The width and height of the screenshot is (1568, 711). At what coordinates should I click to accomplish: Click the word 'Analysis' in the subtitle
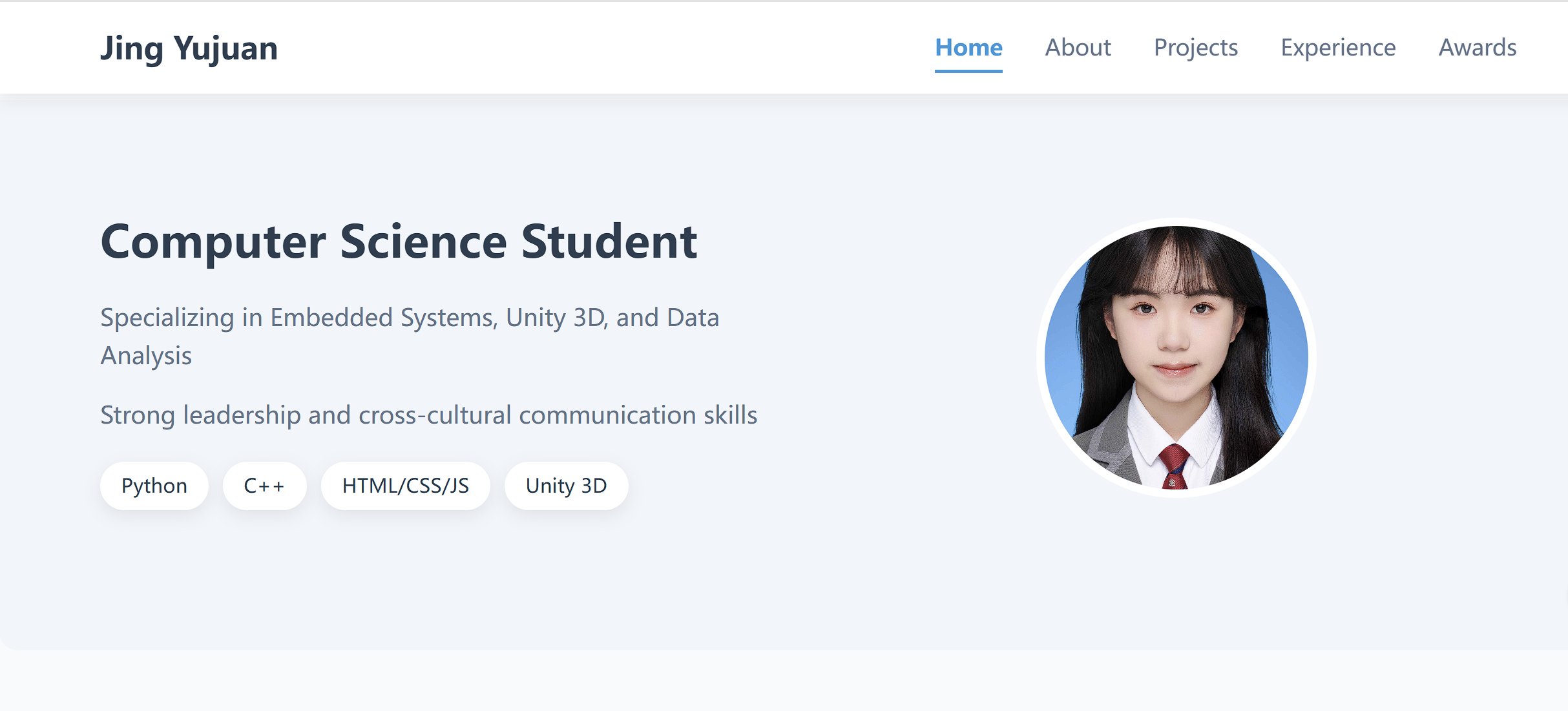pos(146,356)
